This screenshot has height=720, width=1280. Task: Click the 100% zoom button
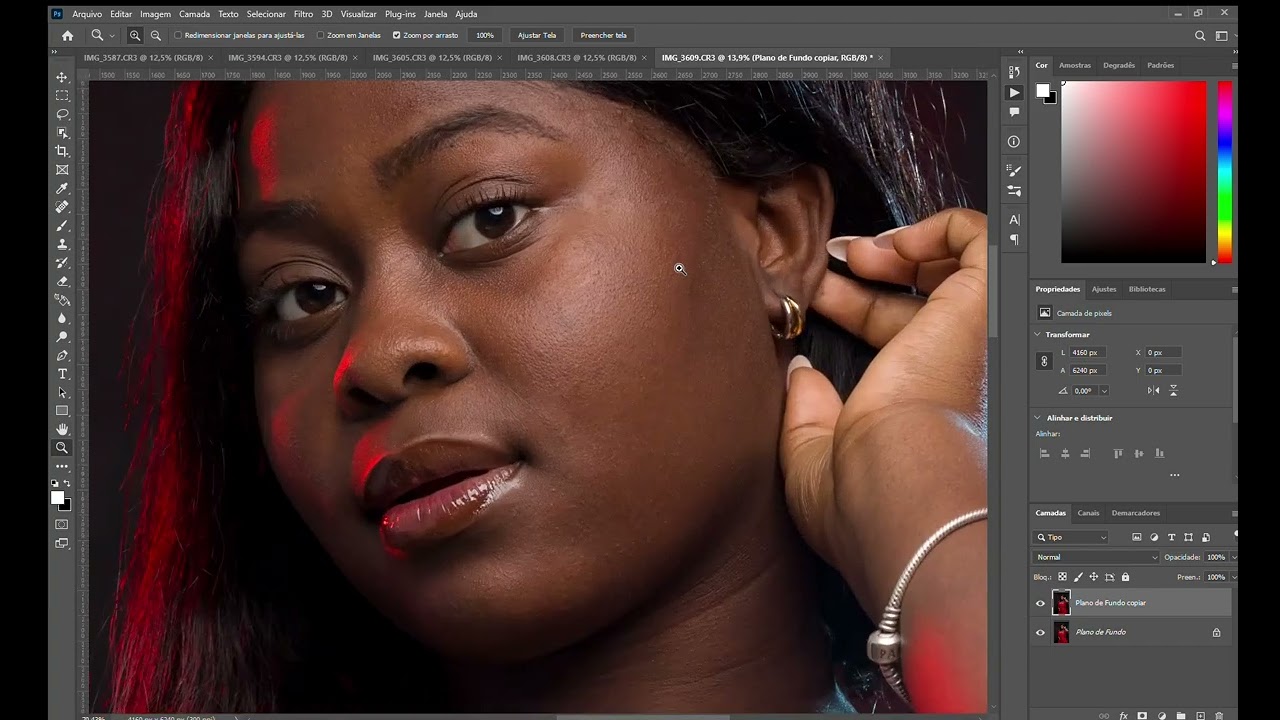coord(485,35)
